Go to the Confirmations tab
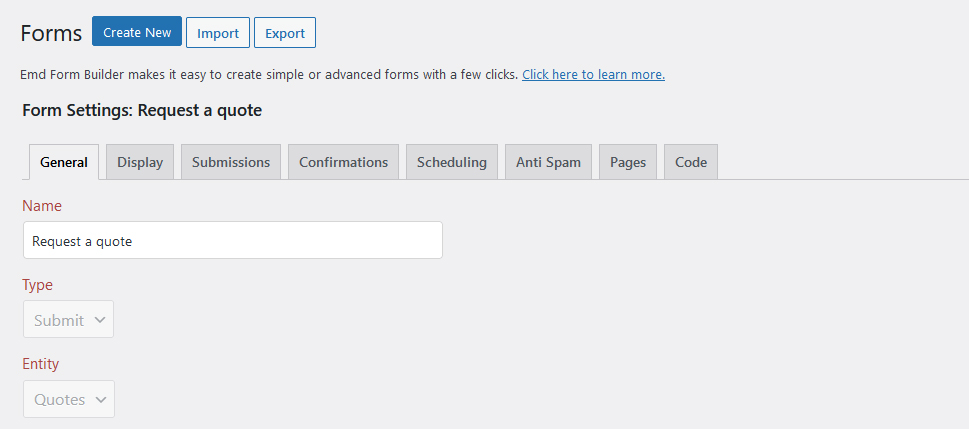 pyautogui.click(x=343, y=162)
